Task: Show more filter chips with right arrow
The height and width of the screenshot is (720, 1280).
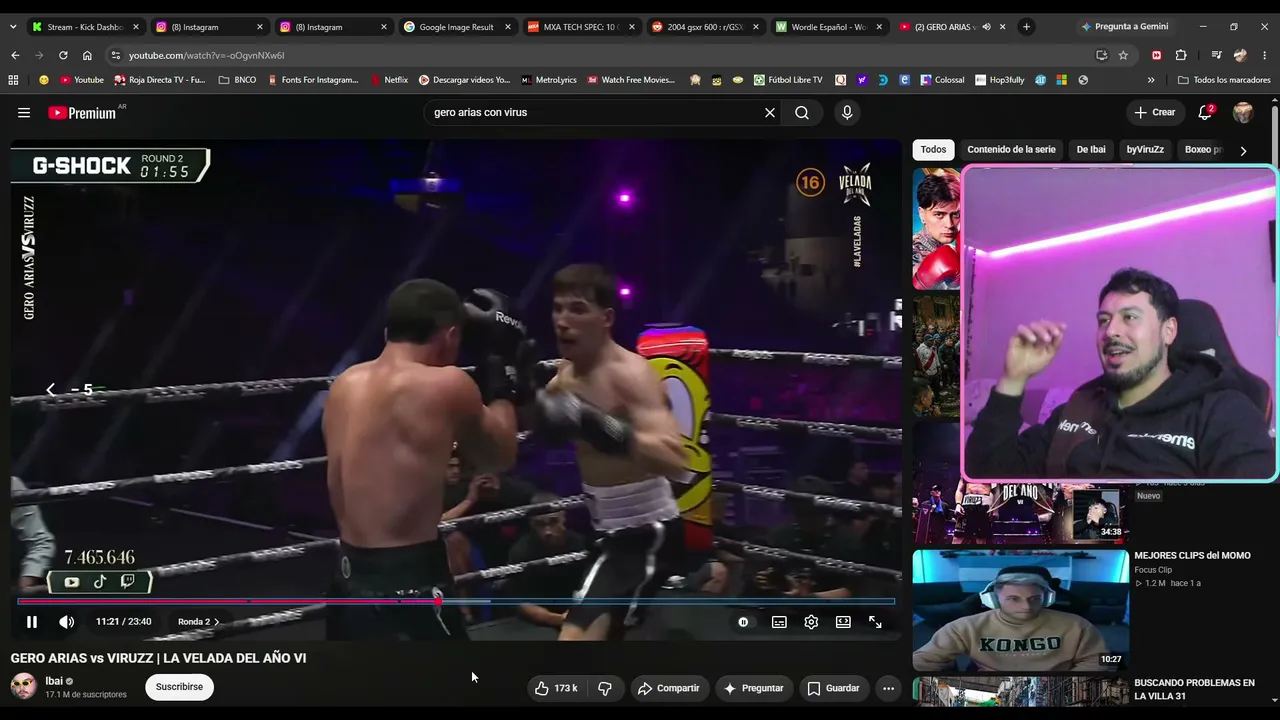Action: coord(1243,151)
